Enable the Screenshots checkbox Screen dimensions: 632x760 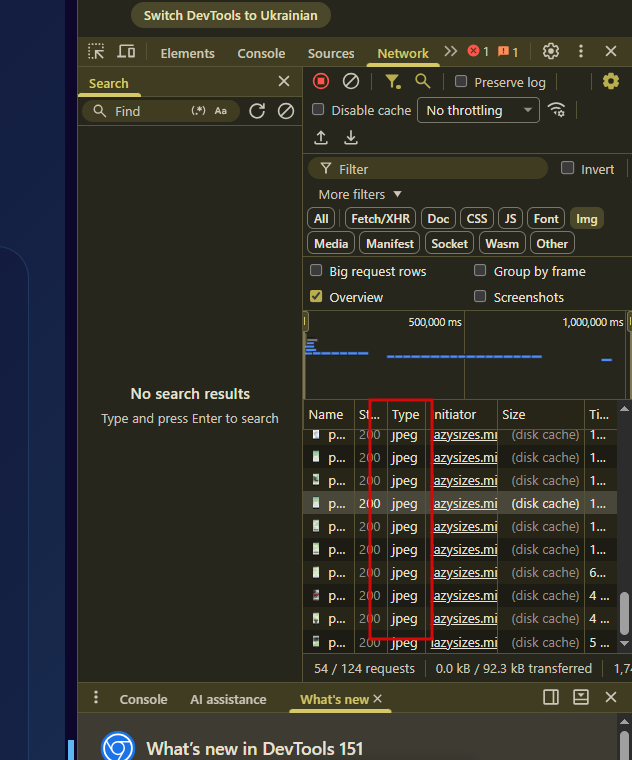coord(480,296)
